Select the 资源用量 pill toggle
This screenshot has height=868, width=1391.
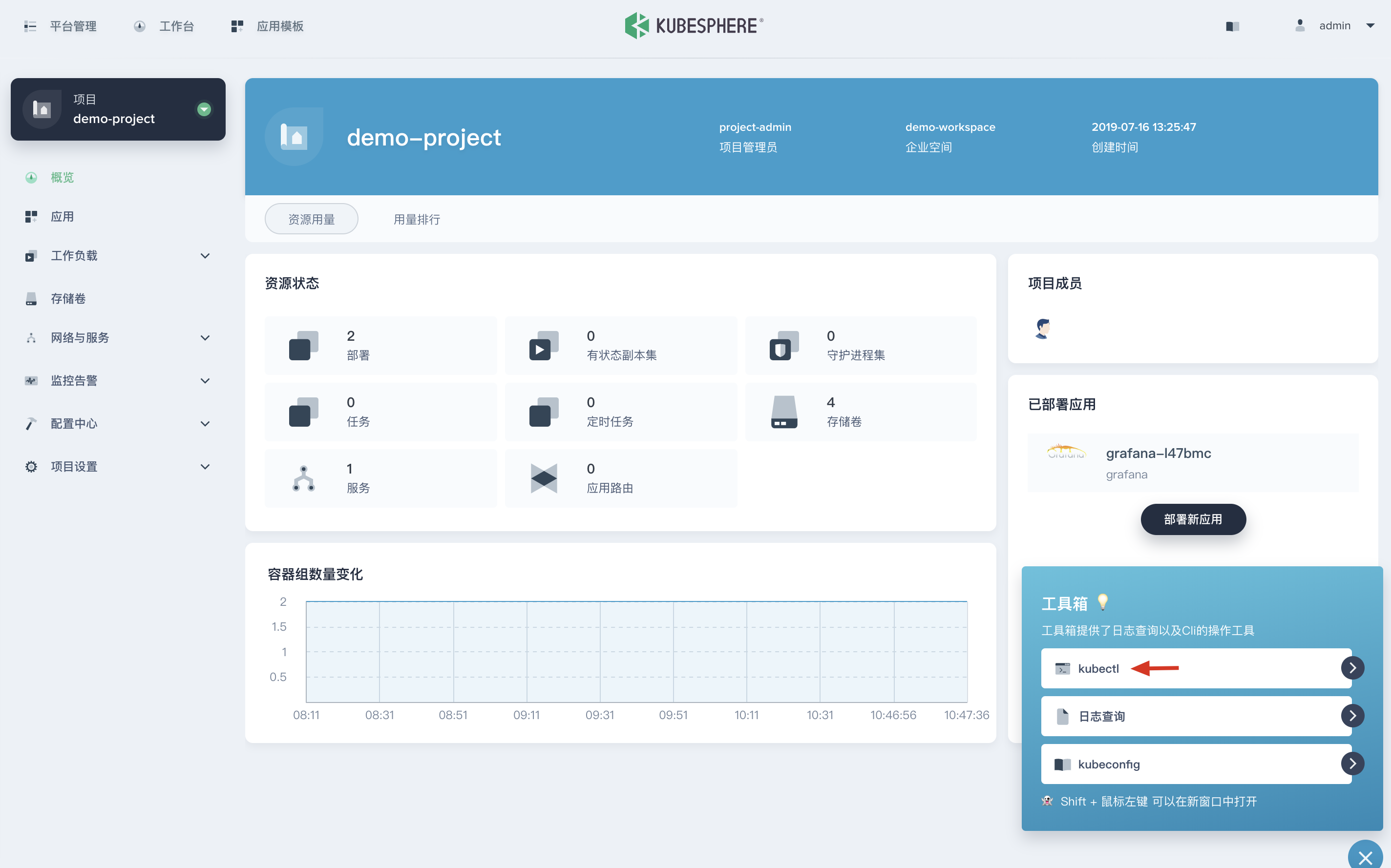pyautogui.click(x=311, y=219)
